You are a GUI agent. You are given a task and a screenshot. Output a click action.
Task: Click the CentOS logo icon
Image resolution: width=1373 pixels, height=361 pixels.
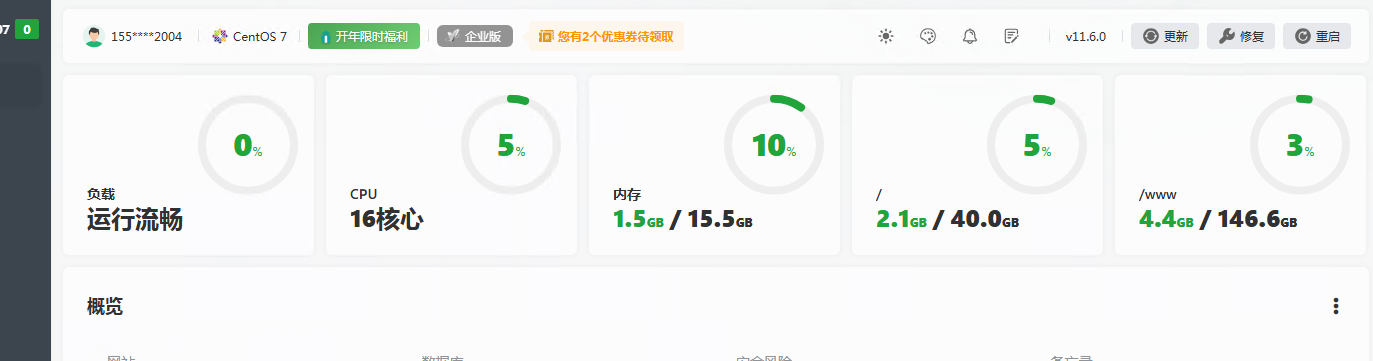220,37
